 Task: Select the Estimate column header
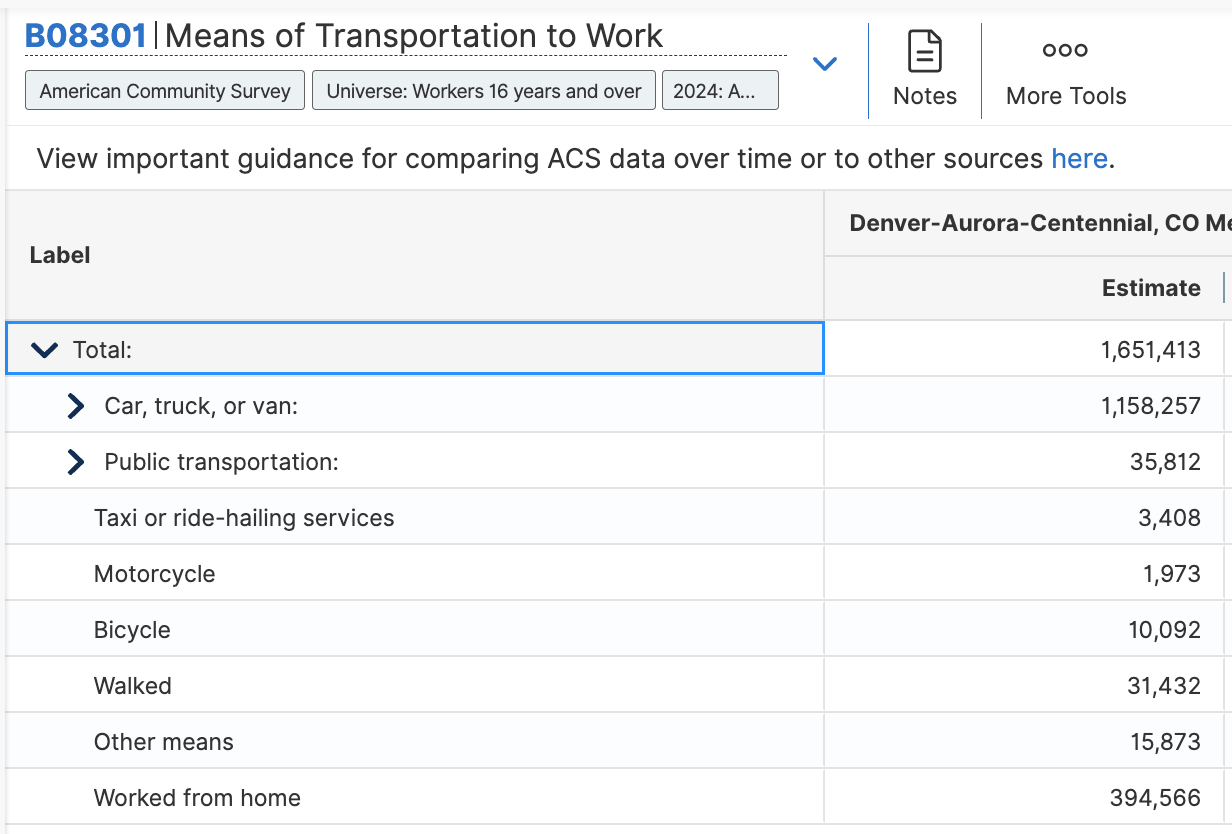click(x=1151, y=288)
